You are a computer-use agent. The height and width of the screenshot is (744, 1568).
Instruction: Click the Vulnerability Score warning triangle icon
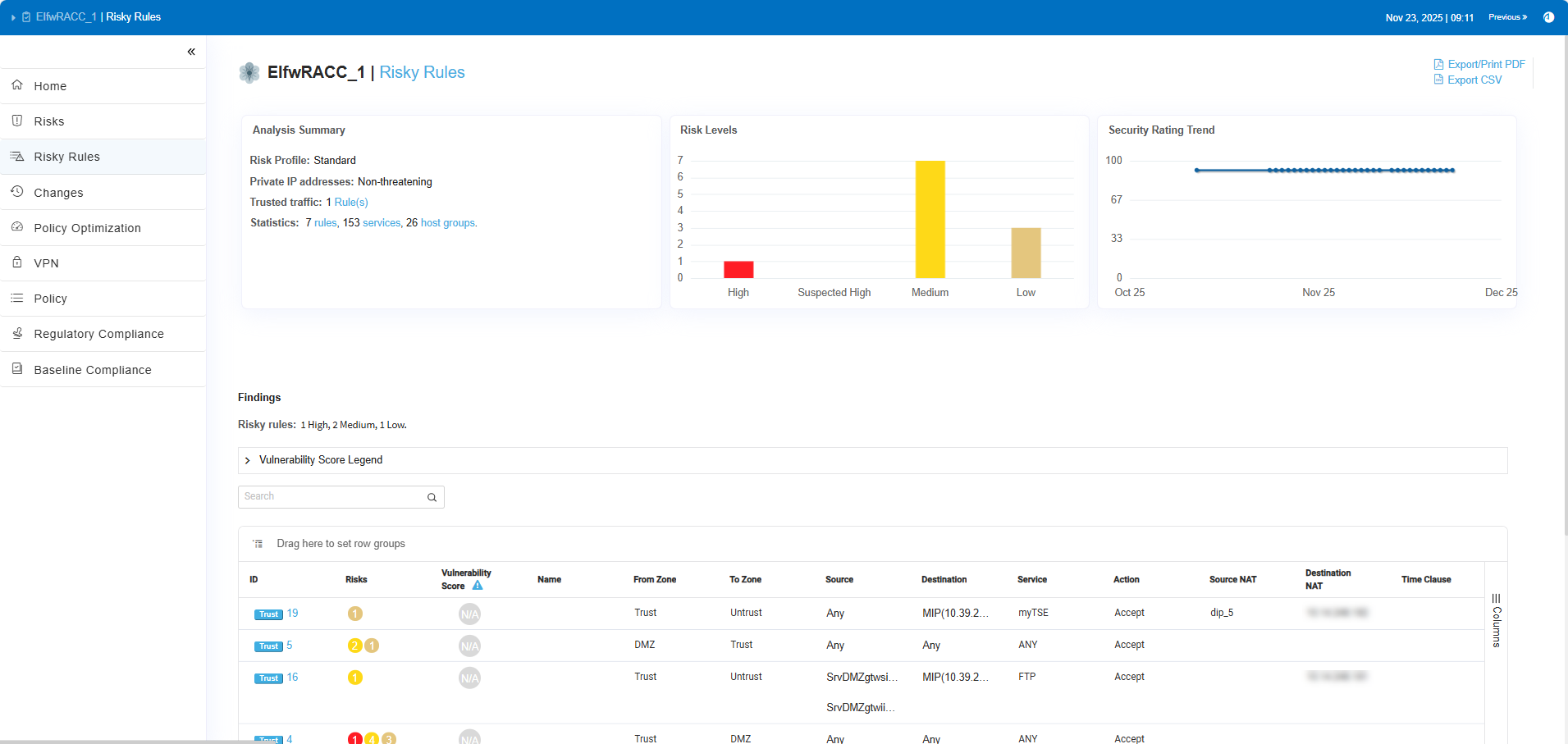[478, 586]
